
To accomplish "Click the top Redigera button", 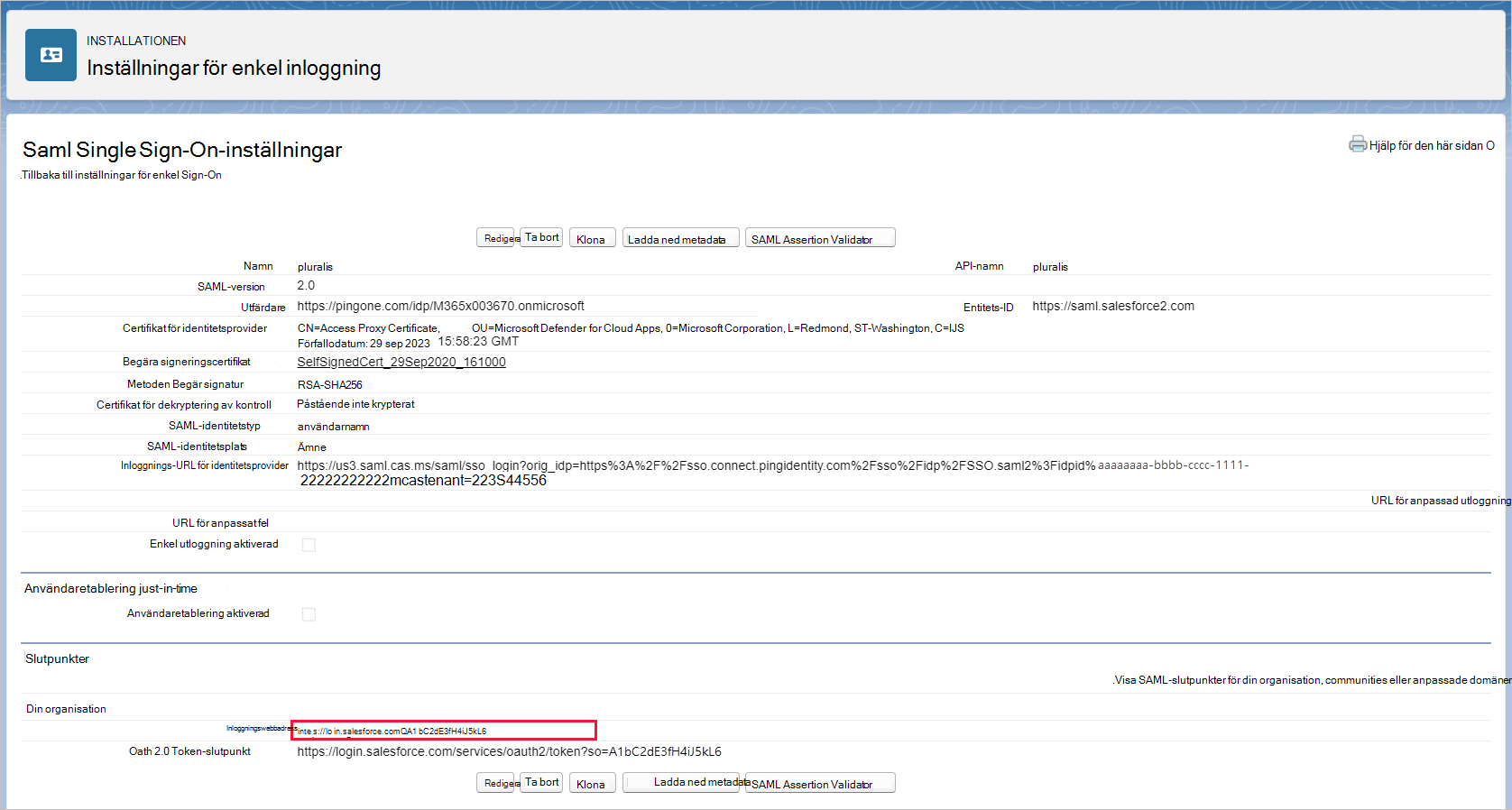I will 497,238.
